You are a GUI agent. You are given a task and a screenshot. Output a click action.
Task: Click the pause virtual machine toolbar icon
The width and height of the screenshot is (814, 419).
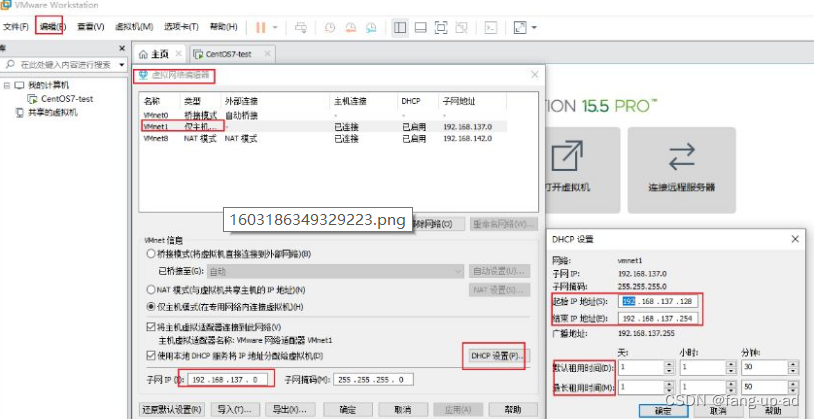tap(261, 27)
